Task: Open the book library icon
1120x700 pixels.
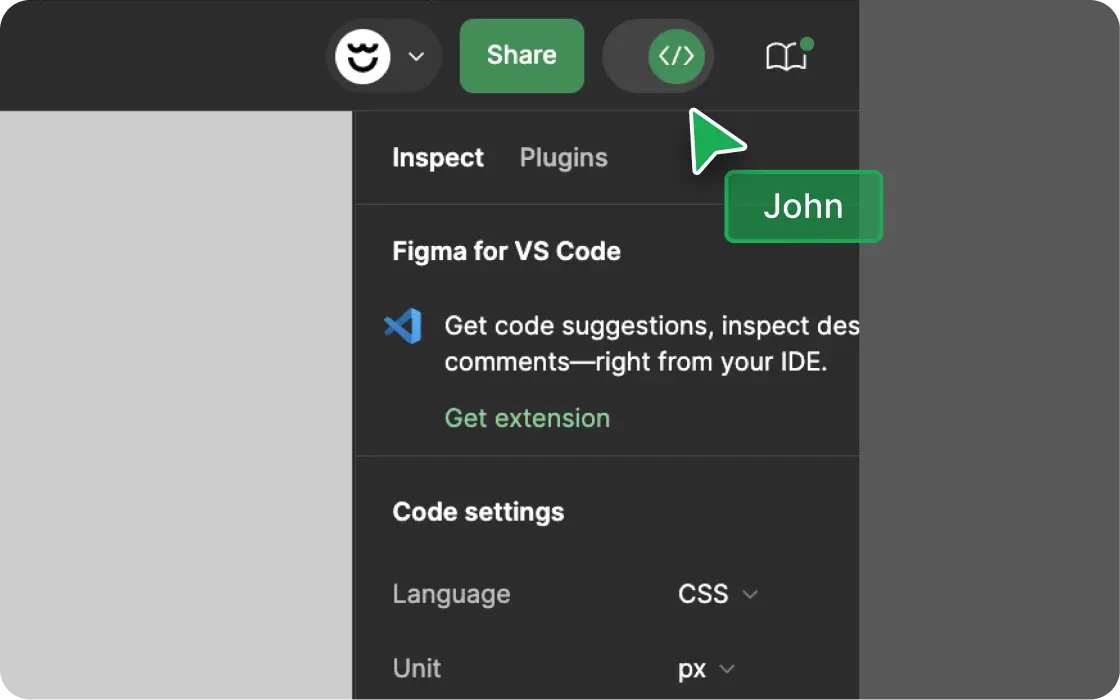Action: [785, 57]
